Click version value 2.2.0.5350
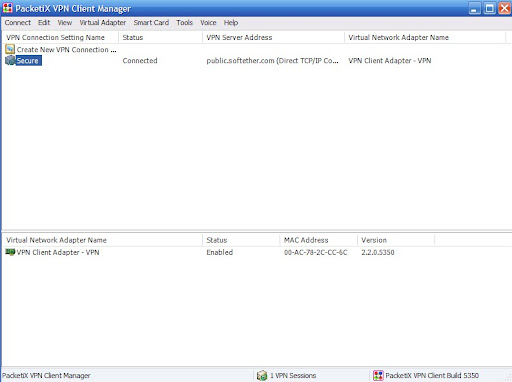Image resolution: width=512 pixels, height=382 pixels. point(378,252)
